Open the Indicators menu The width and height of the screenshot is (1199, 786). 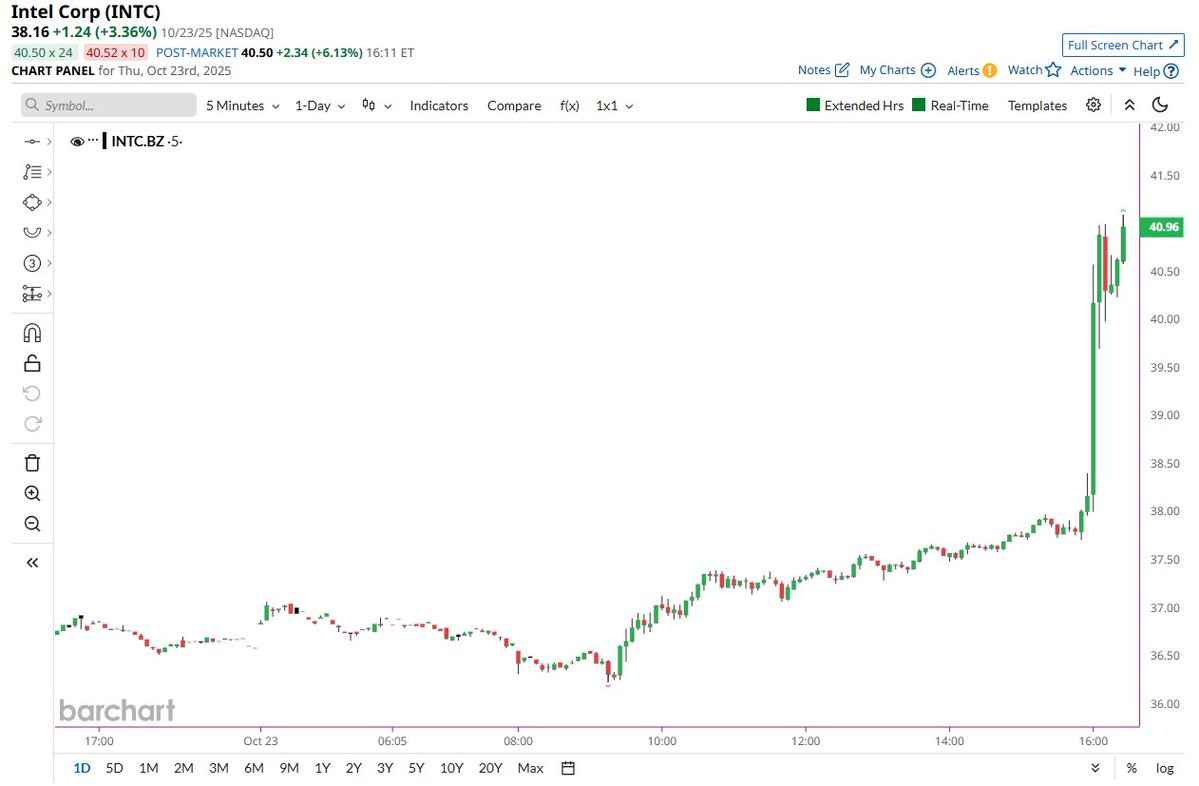pos(439,106)
